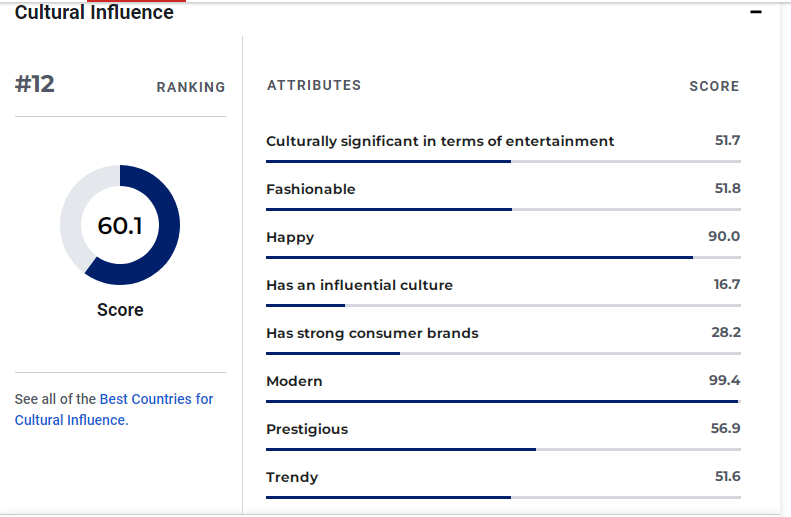Click the influential culture score bar
The image size is (791, 517).
point(503,305)
